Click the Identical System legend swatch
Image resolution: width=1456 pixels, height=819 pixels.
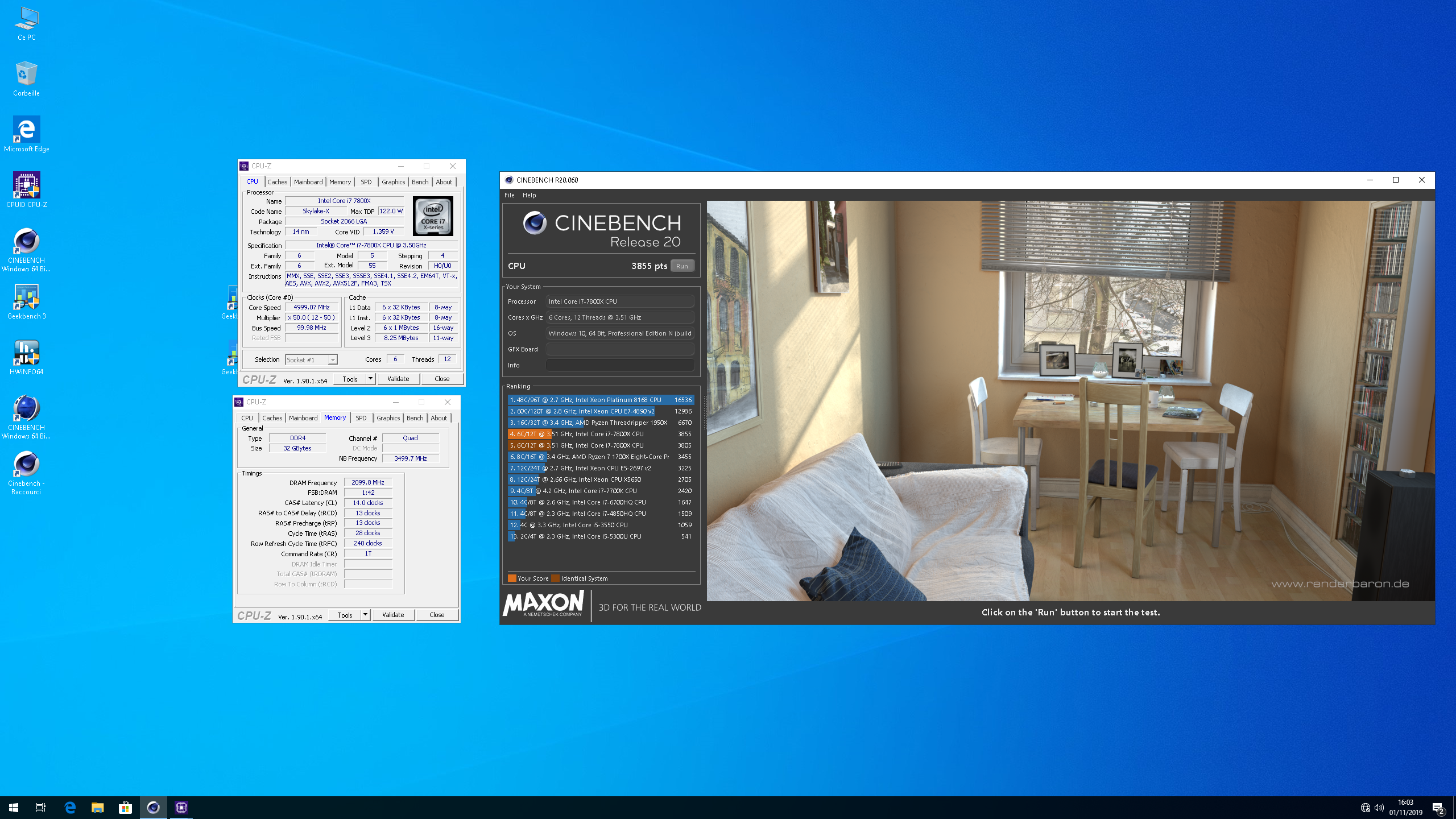click(x=555, y=578)
